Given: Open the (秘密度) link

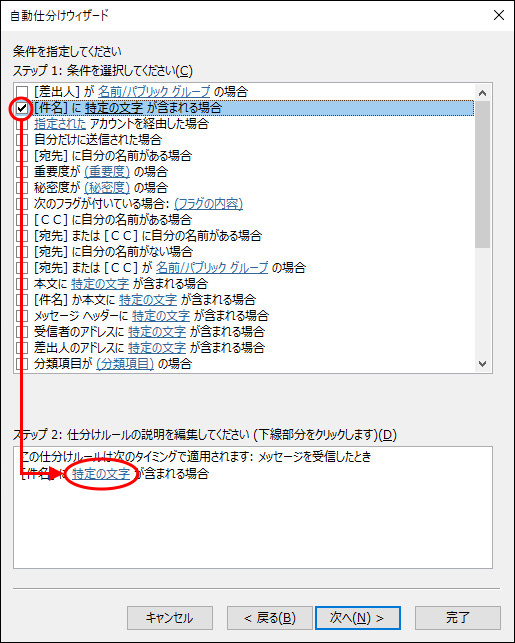Looking at the screenshot, I should coord(107,187).
